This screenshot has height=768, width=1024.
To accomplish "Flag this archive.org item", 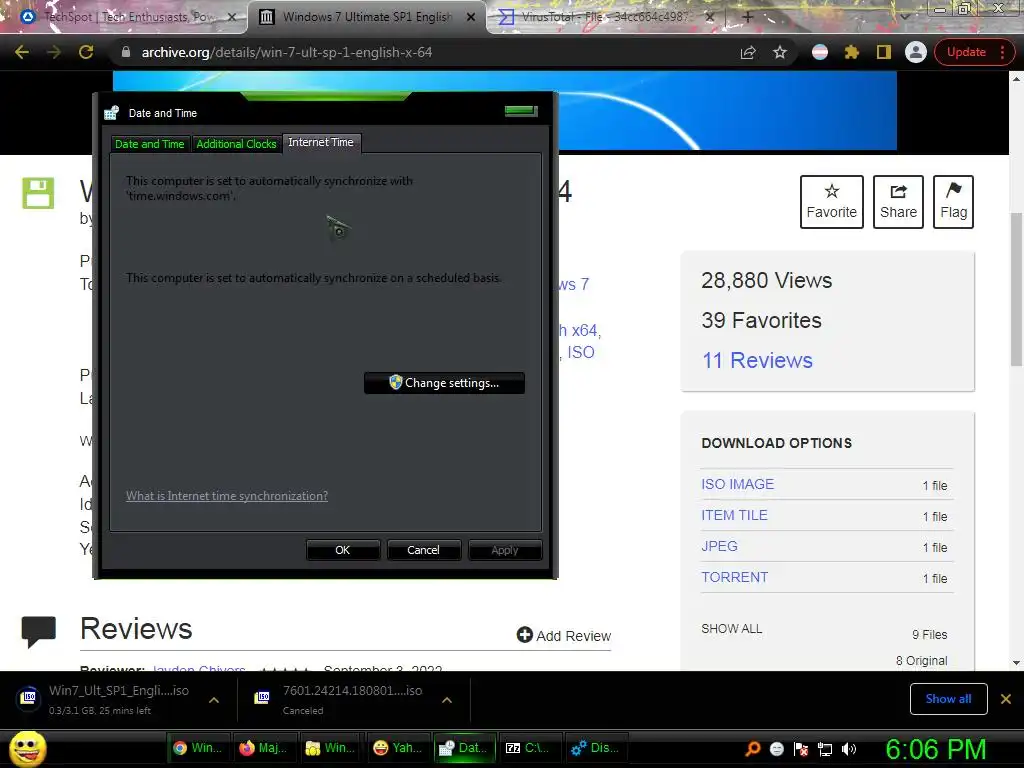I will click(953, 202).
